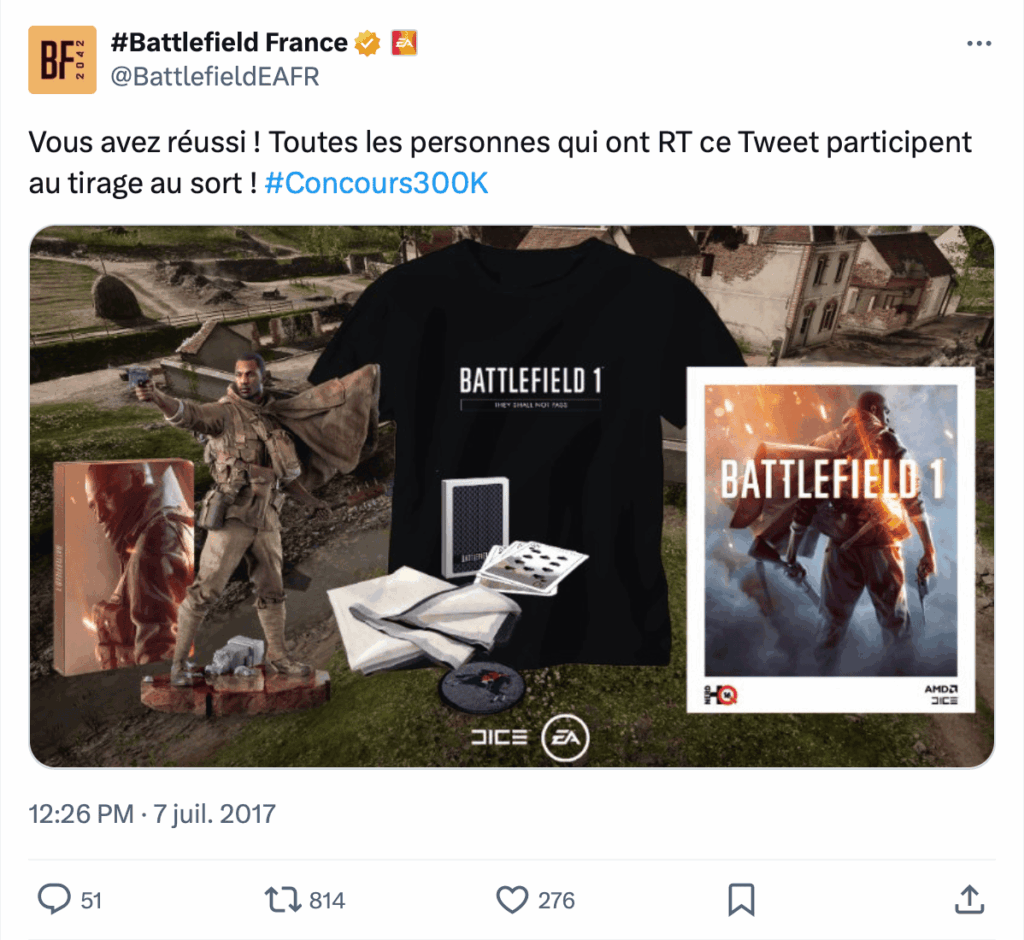Like the tweet with heart icon

(512, 899)
